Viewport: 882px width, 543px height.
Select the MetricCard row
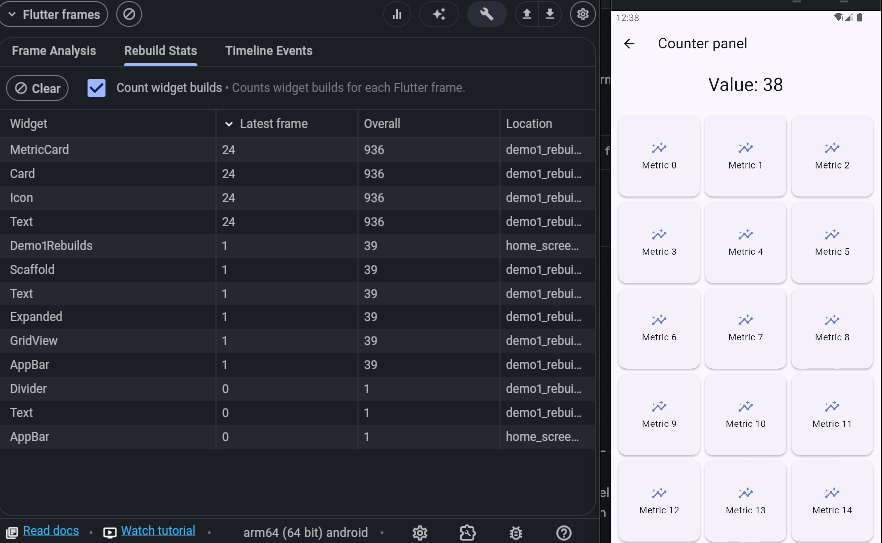(x=298, y=150)
